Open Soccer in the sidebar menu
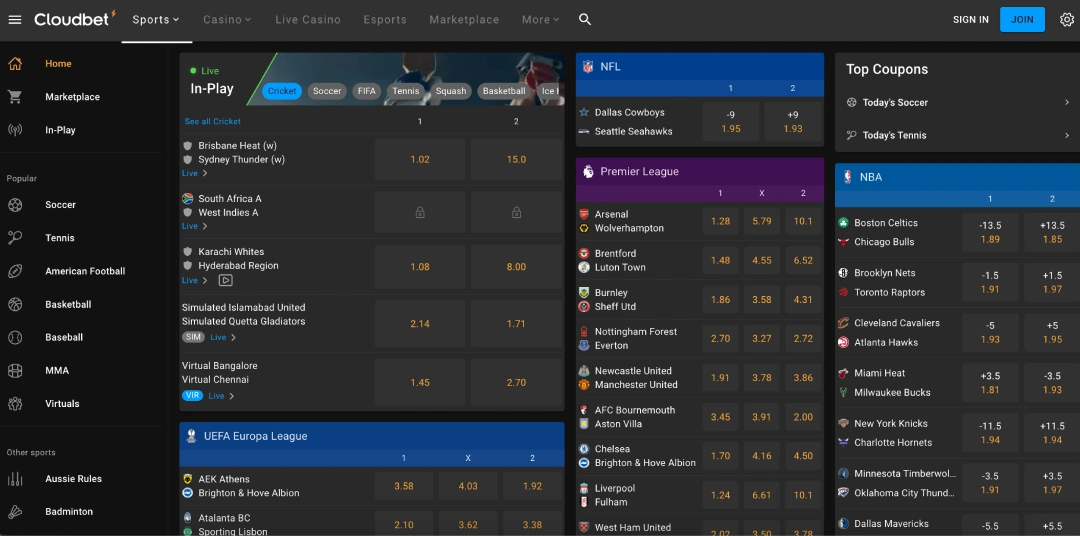The width and height of the screenshot is (1080, 536). [x=61, y=205]
